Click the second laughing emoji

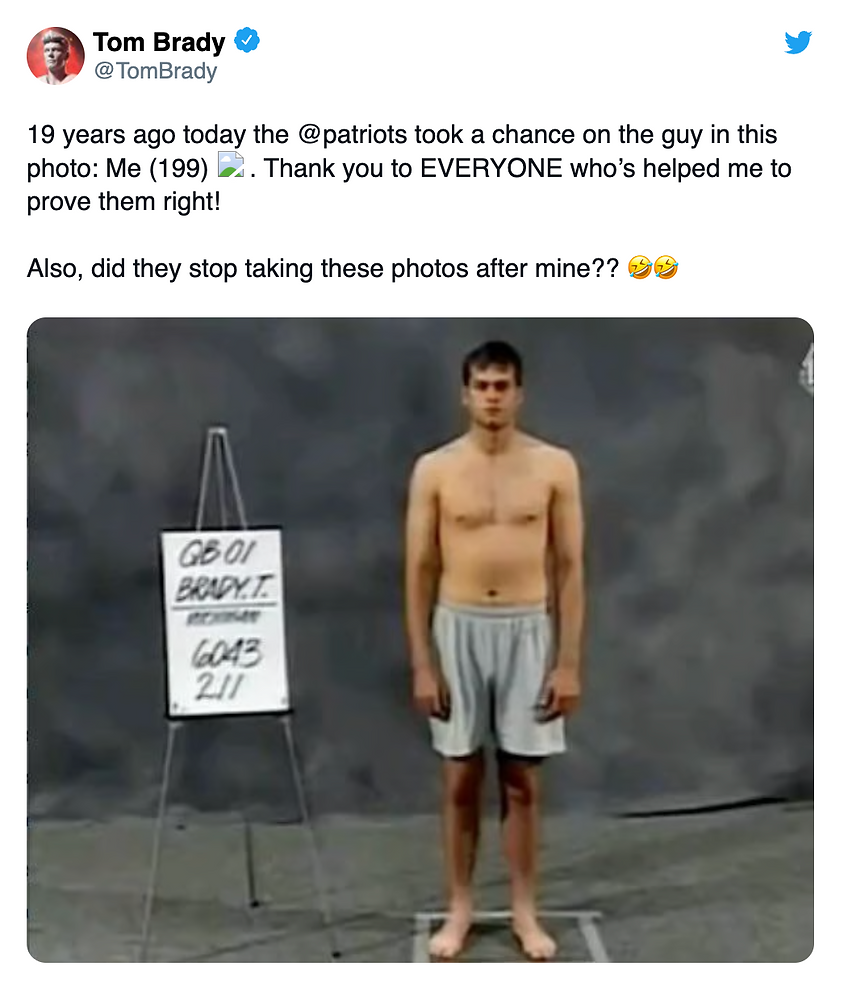(665, 268)
